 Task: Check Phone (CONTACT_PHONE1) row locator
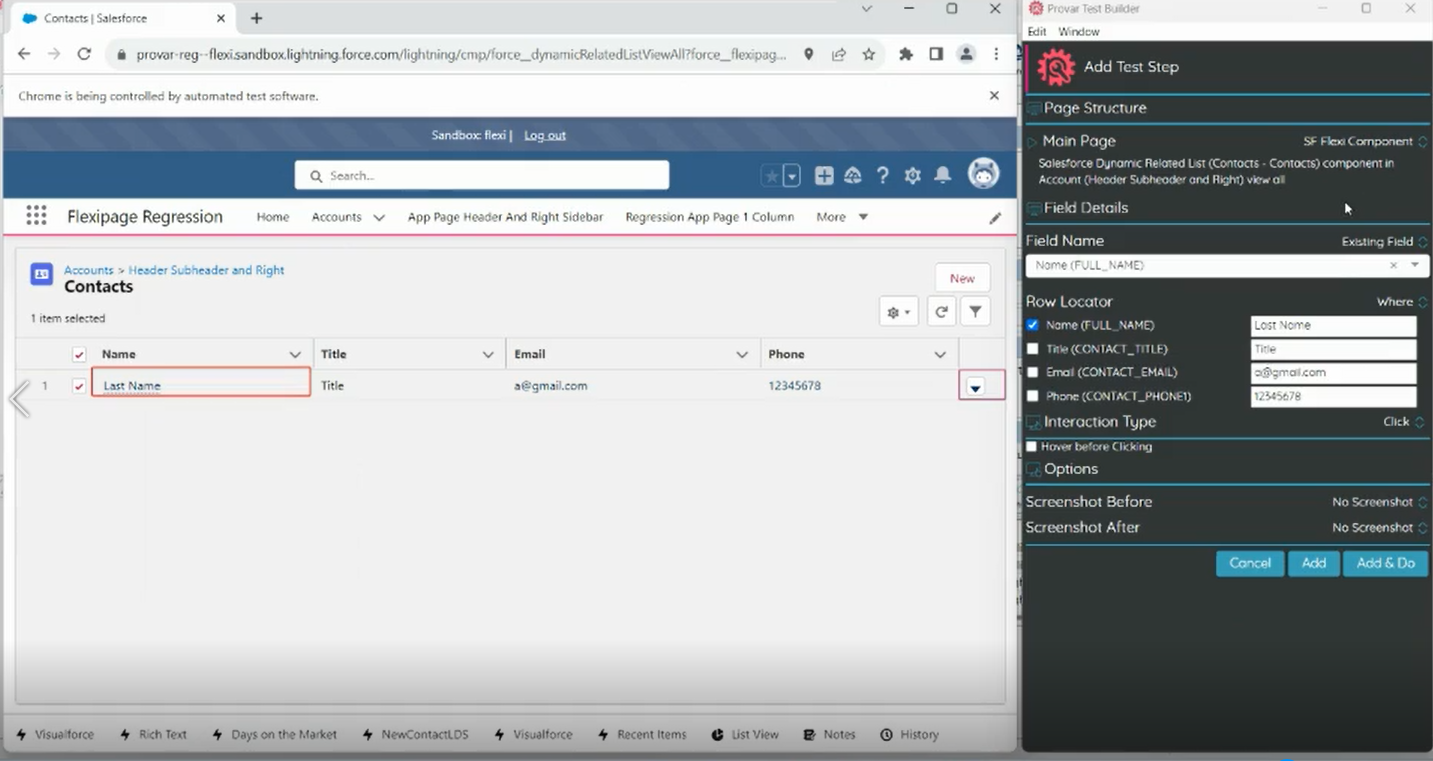[1033, 396]
